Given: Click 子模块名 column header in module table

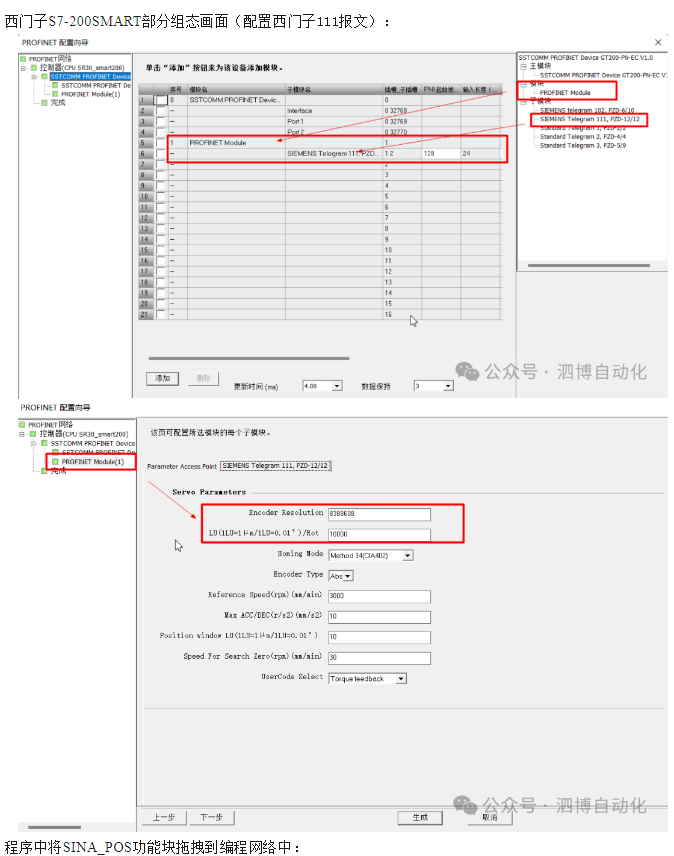Looking at the screenshot, I should 334,89.
